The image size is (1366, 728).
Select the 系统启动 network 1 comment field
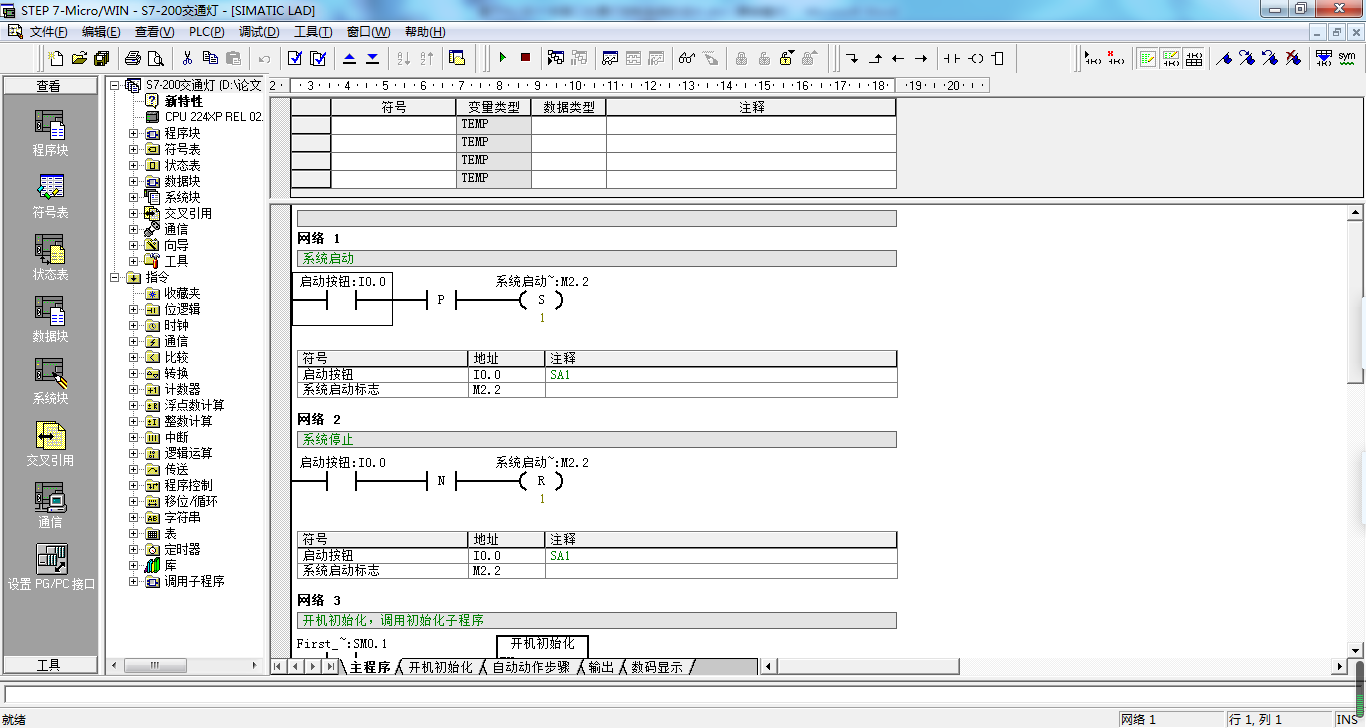point(597,258)
